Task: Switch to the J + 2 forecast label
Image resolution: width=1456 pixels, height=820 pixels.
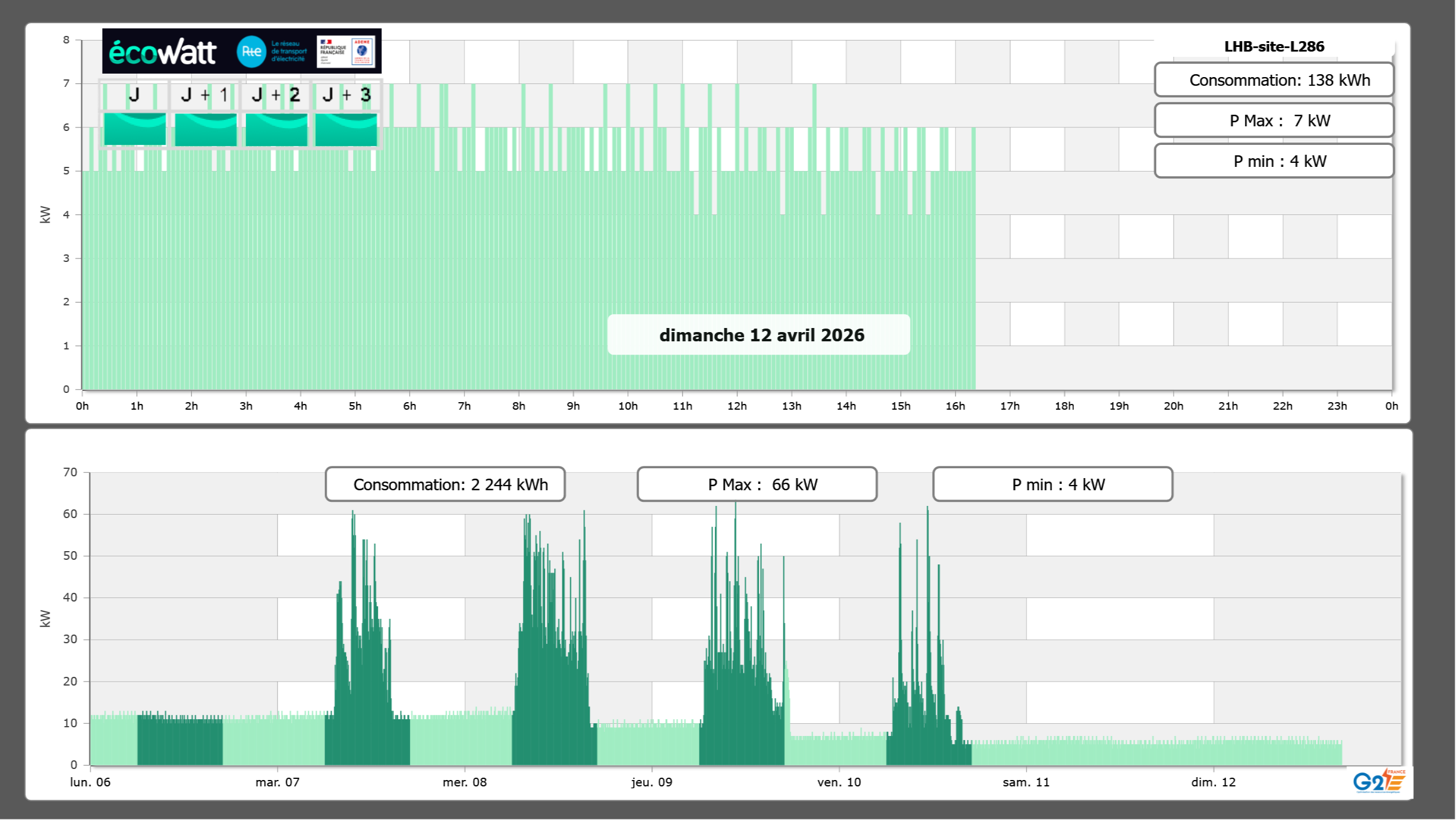Action: point(276,94)
